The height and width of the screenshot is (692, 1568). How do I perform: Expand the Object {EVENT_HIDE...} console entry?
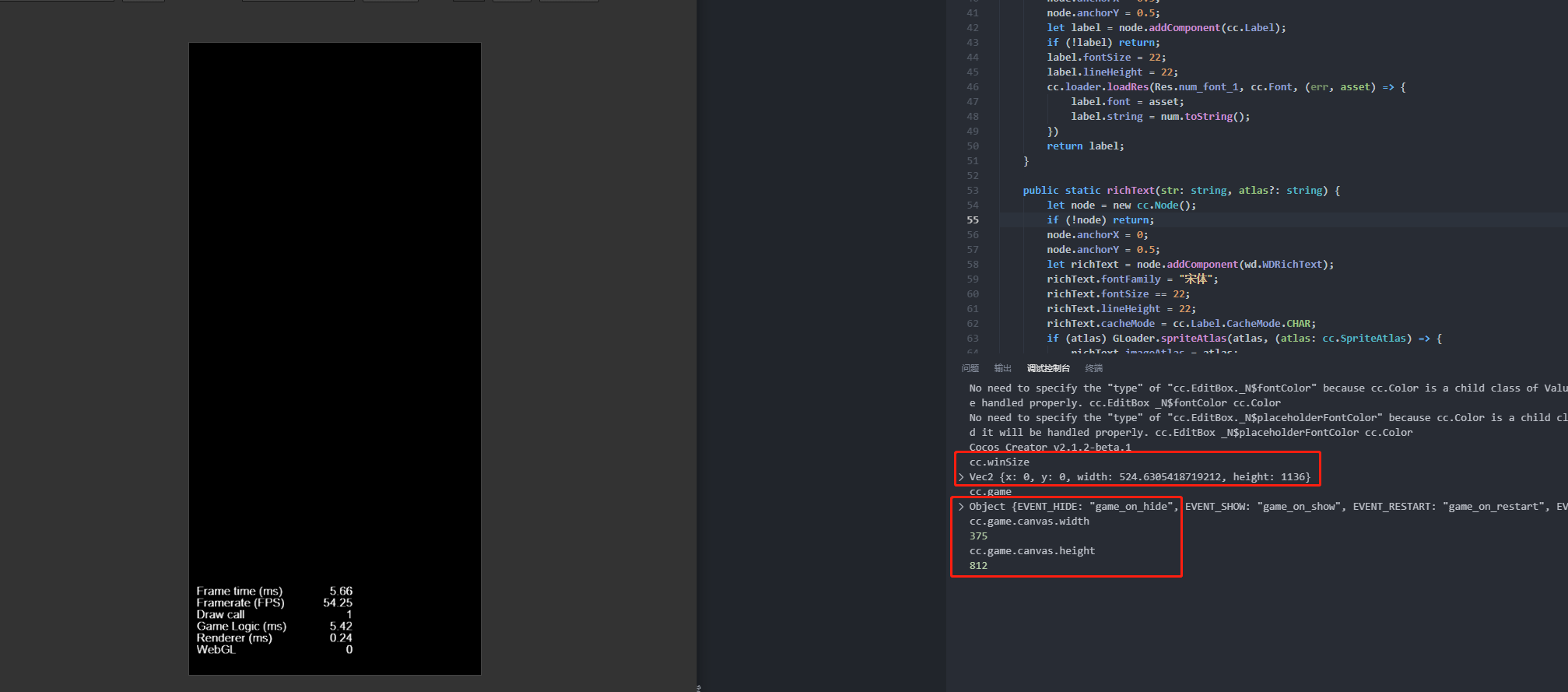962,507
